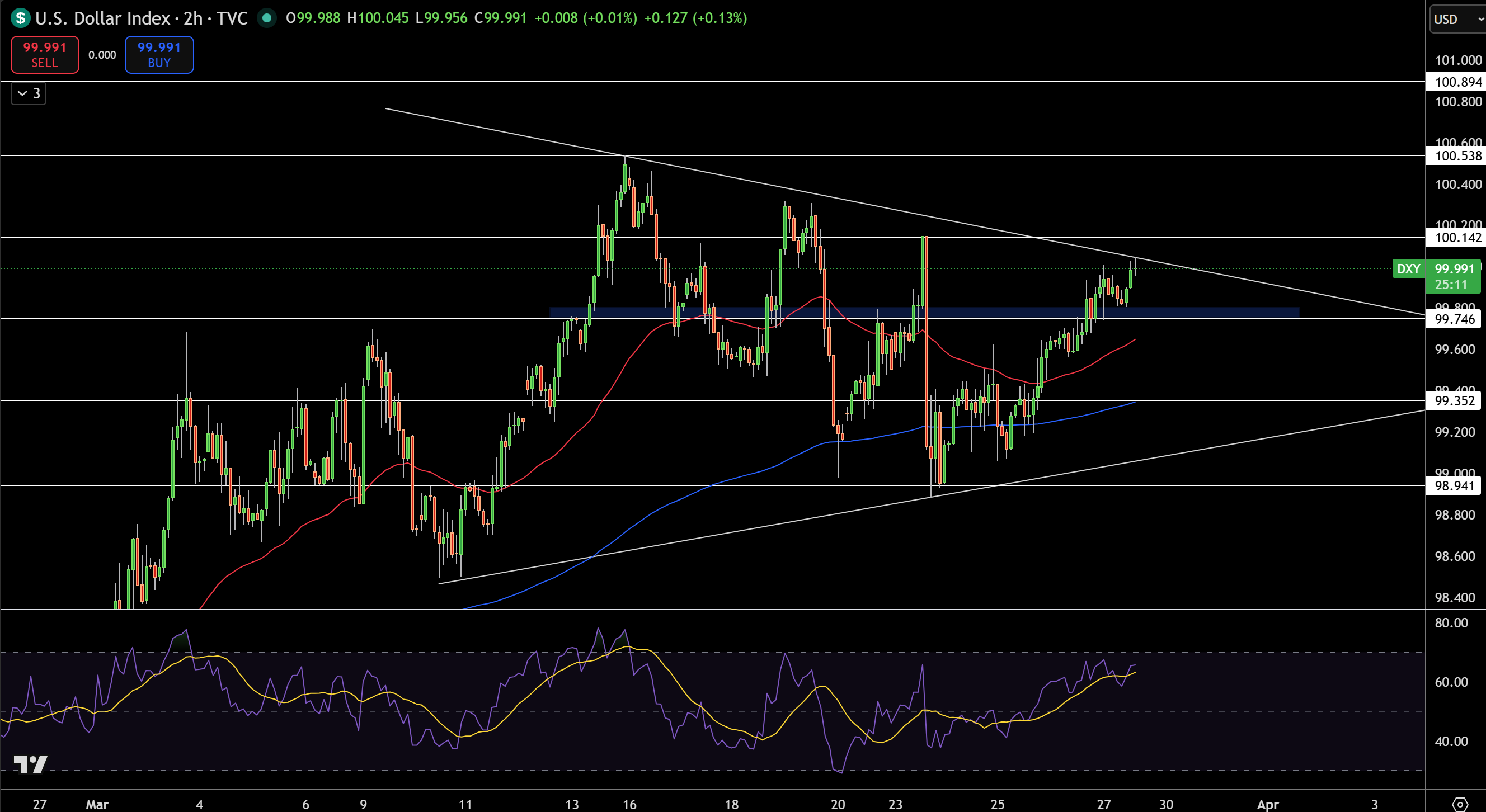
Task: Click the green market status dot
Action: pos(266,18)
